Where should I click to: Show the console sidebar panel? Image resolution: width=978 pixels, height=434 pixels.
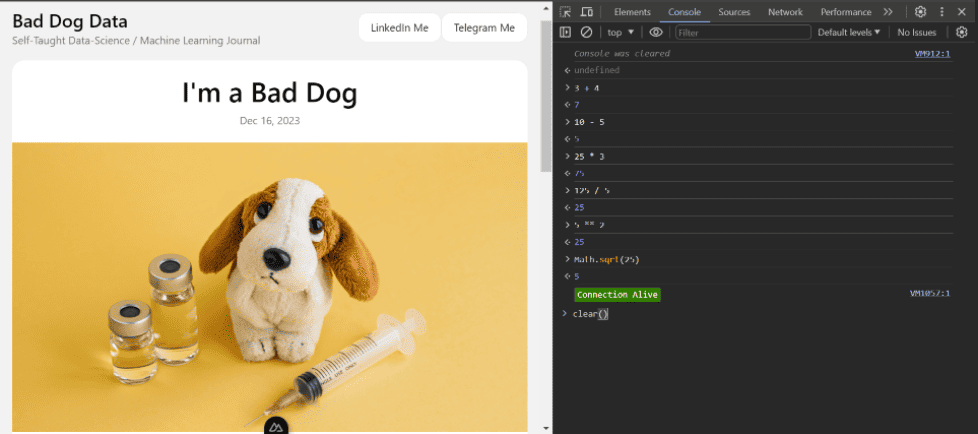[566, 32]
